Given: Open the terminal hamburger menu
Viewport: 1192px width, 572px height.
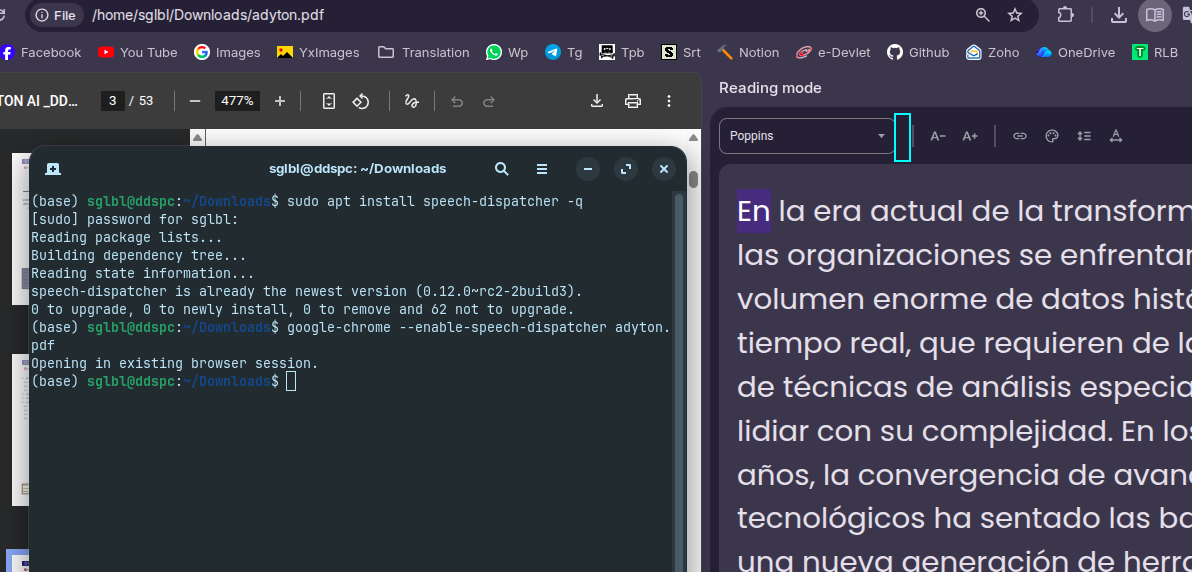Looking at the screenshot, I should (542, 169).
